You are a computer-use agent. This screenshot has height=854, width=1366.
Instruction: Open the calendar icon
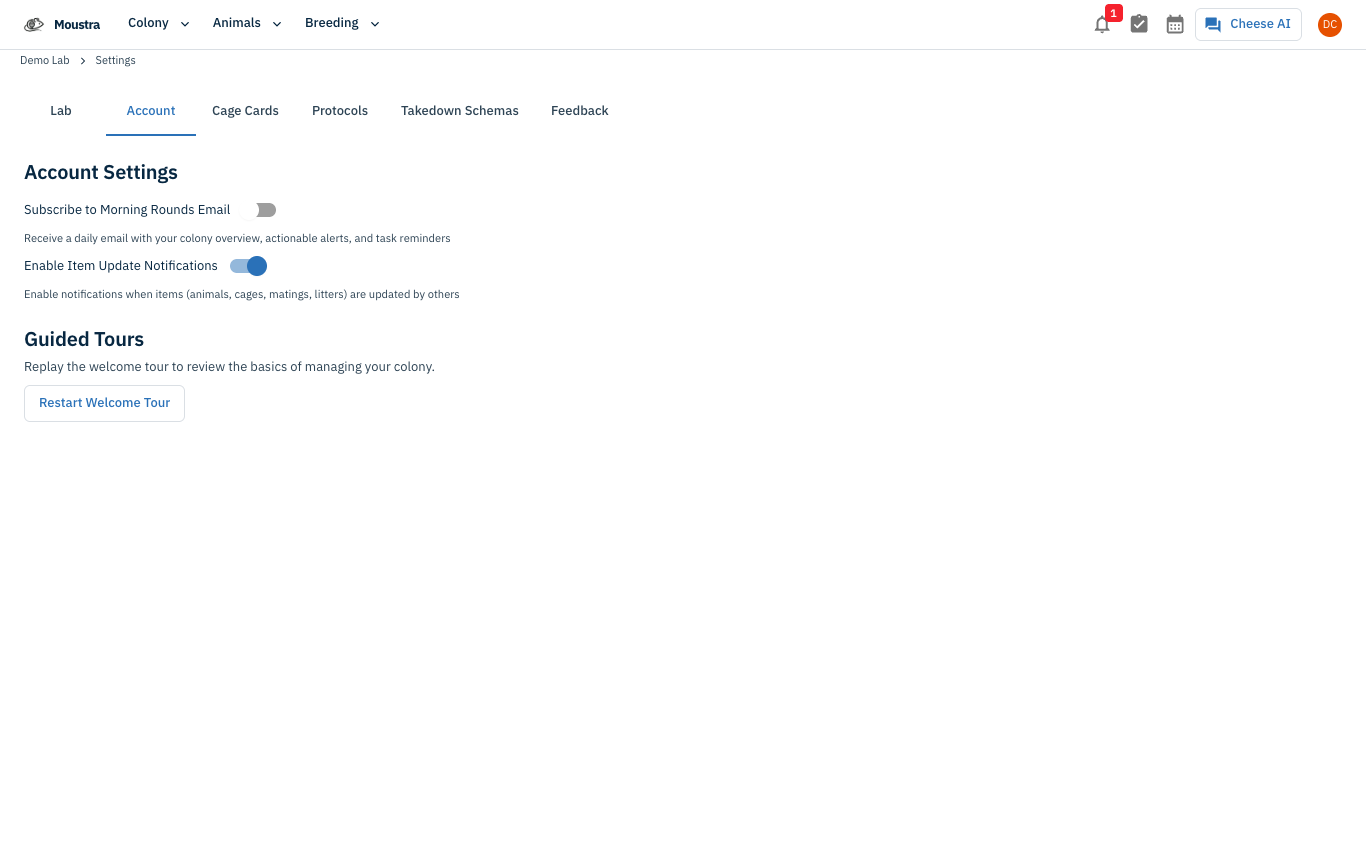coord(1175,24)
